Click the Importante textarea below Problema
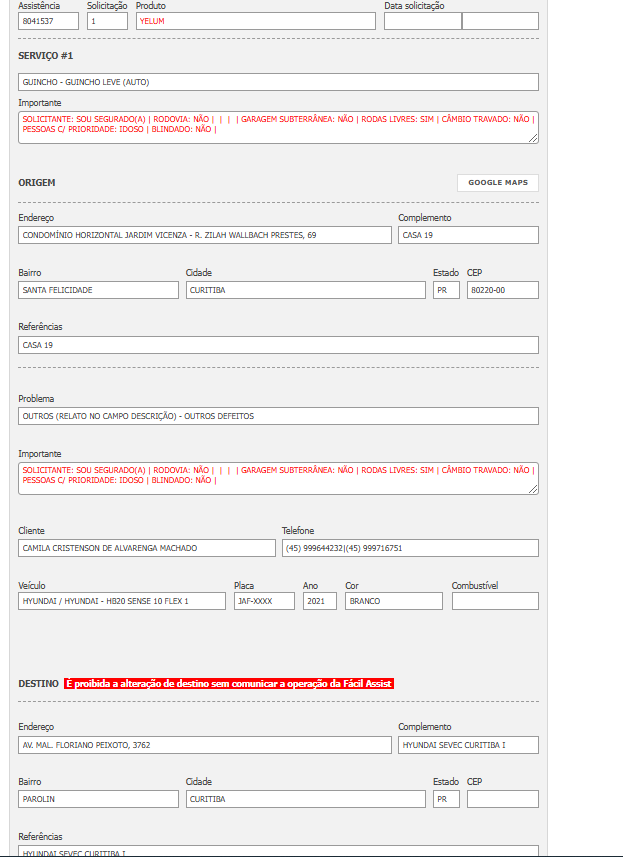Image resolution: width=623 pixels, height=857 pixels. pos(278,478)
